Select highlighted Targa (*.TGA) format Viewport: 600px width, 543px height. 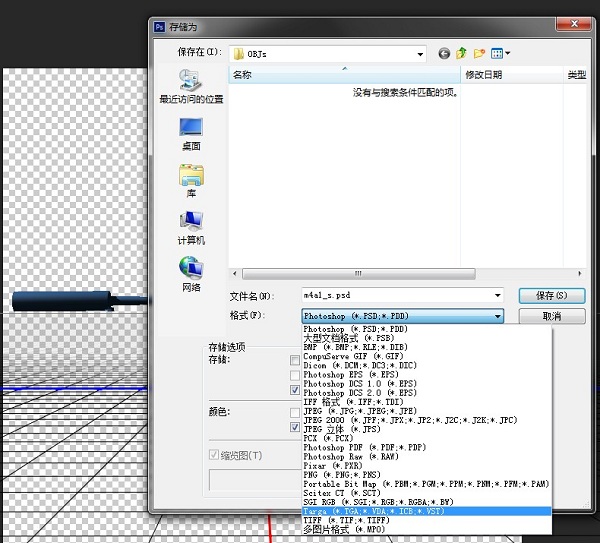pyautogui.click(x=427, y=511)
